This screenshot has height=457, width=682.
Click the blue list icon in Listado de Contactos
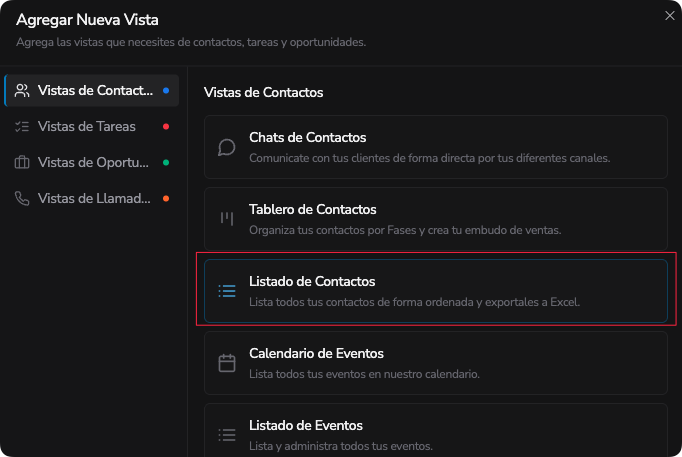coord(227,291)
